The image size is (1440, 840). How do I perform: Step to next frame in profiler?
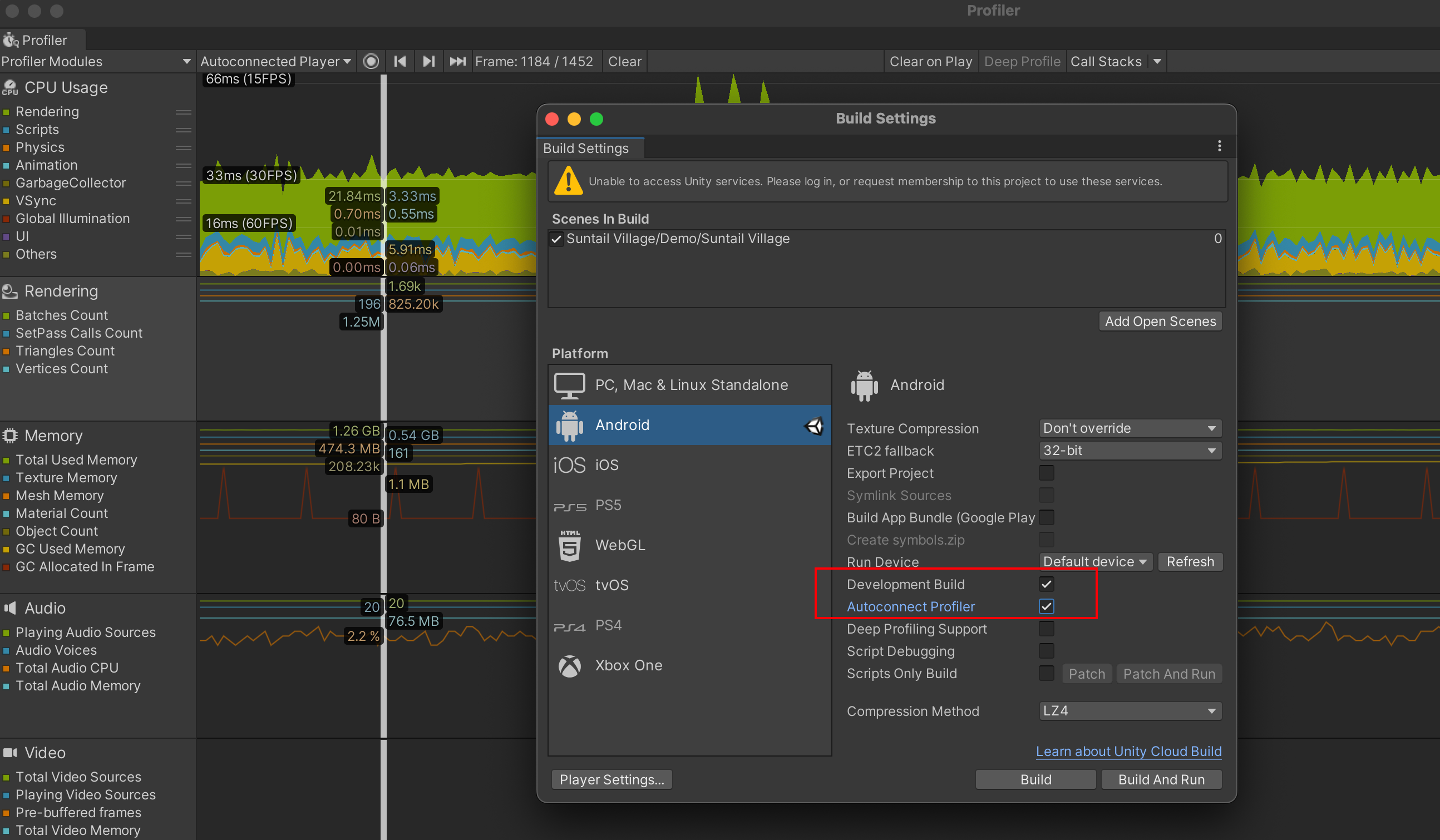428,61
